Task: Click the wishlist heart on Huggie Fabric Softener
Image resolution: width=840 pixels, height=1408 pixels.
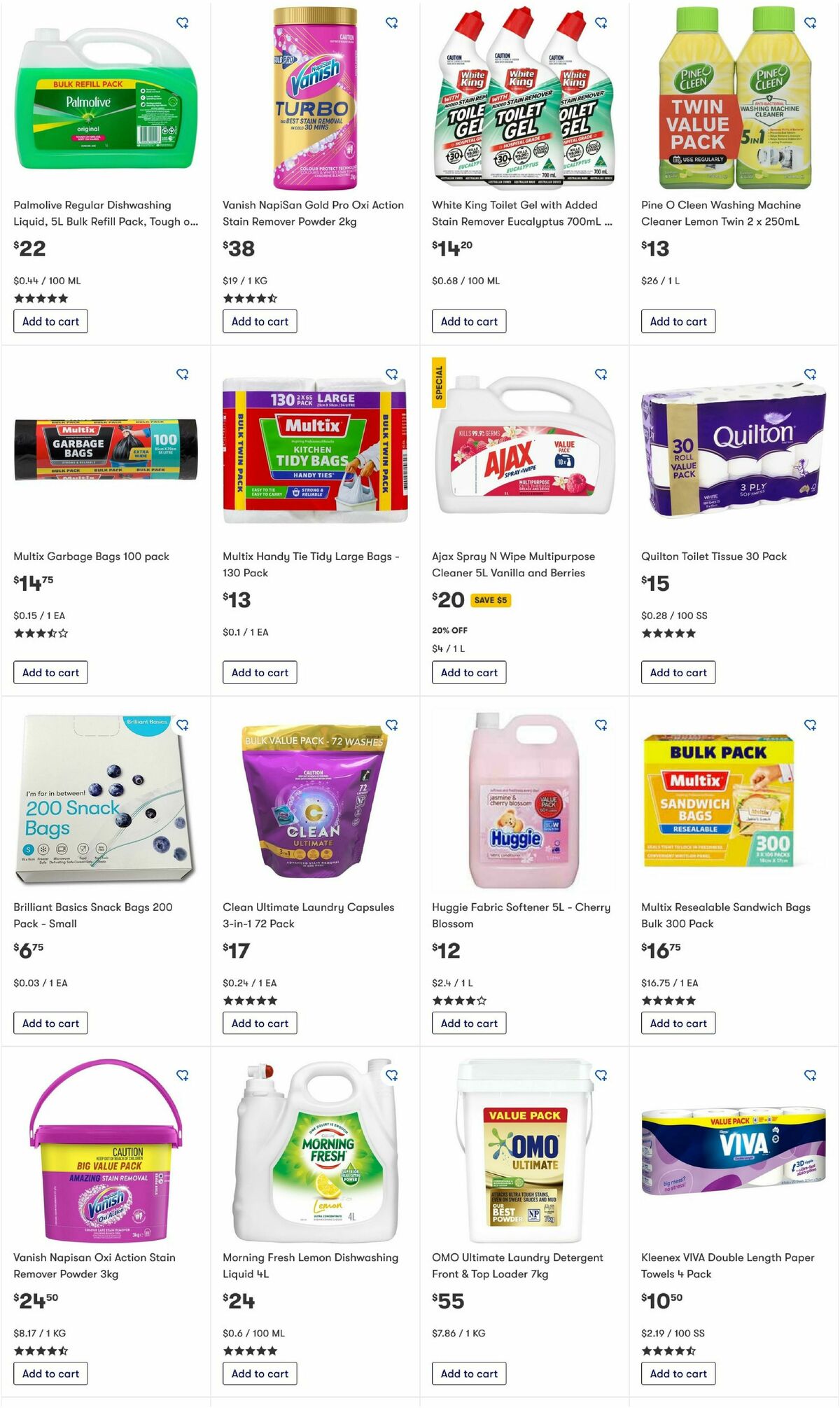Action: point(601,726)
